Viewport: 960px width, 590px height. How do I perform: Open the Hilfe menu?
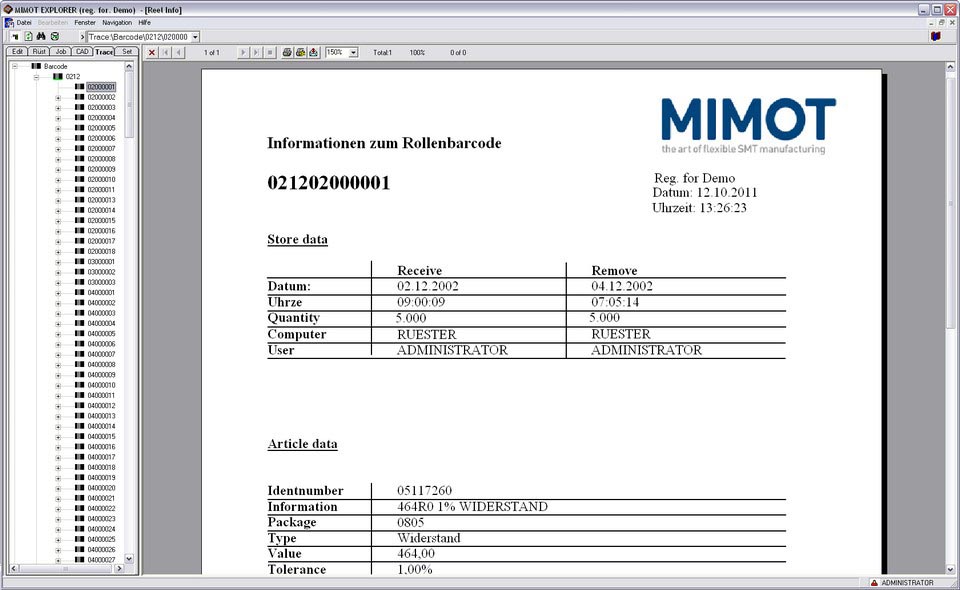(144, 23)
